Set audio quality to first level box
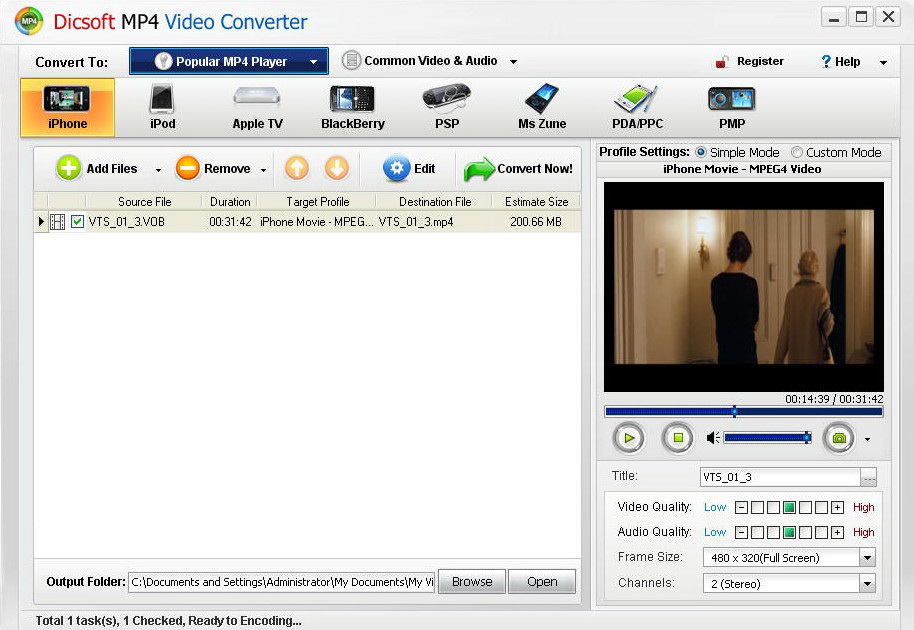 (x=757, y=533)
